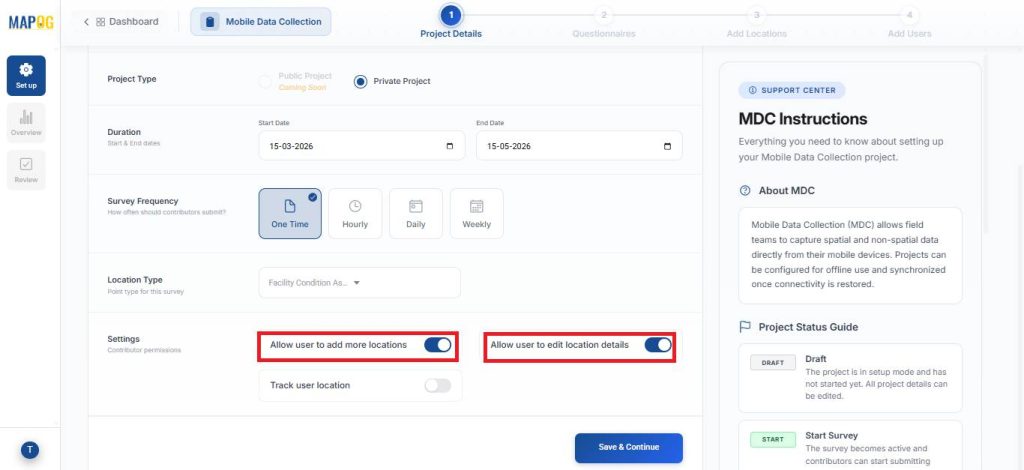
Task: Go to Questionnaires step 2
Action: [603, 15]
